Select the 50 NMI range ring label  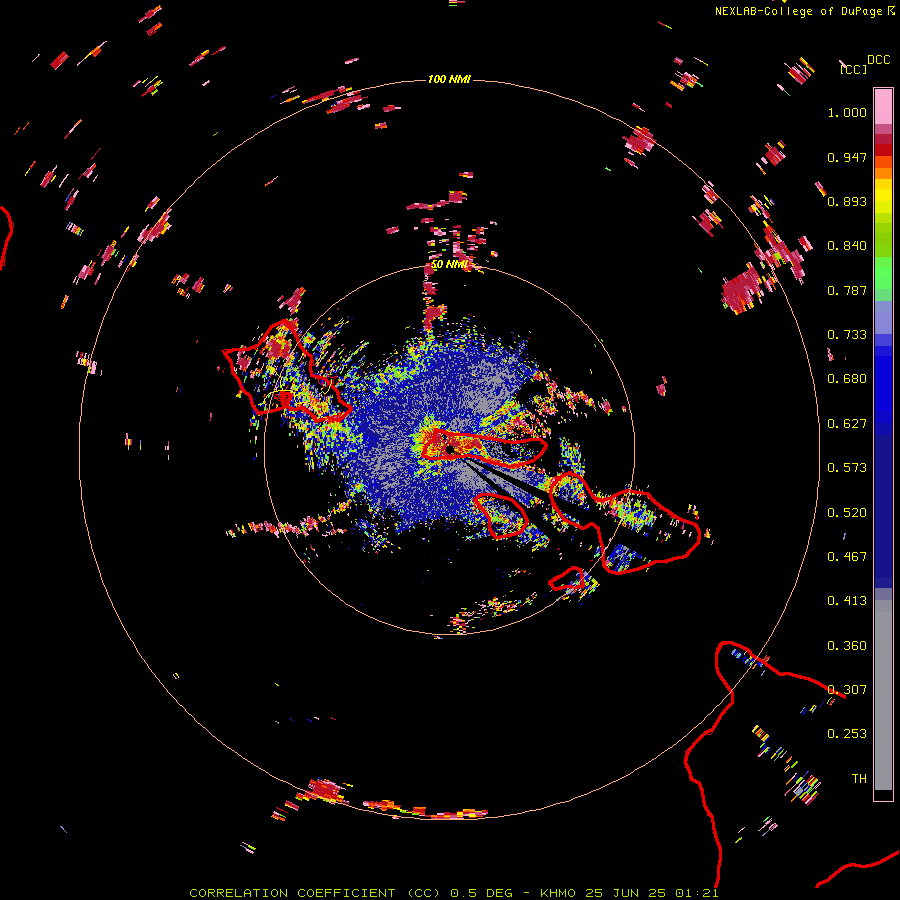pos(449,265)
